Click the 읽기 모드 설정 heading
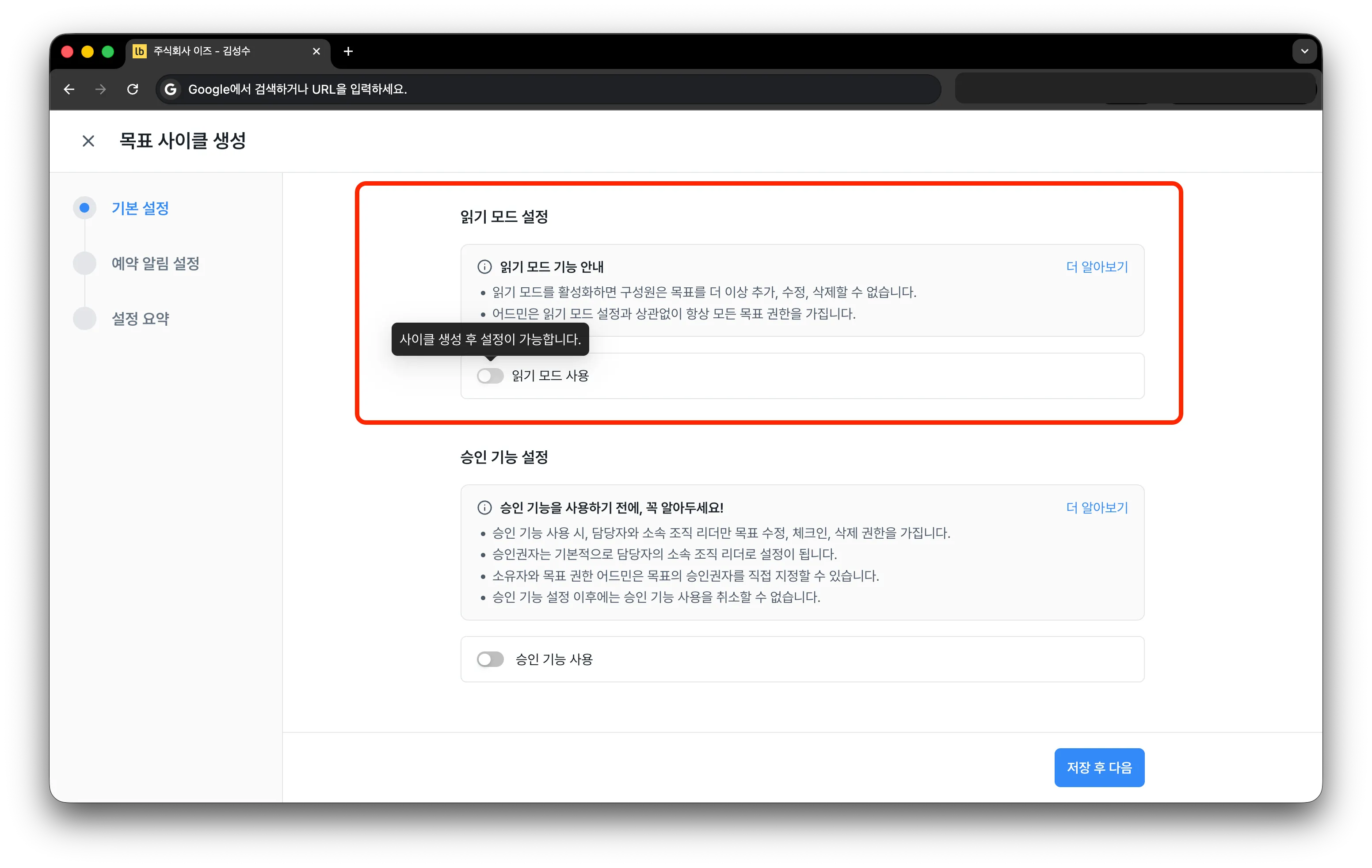 (x=504, y=217)
